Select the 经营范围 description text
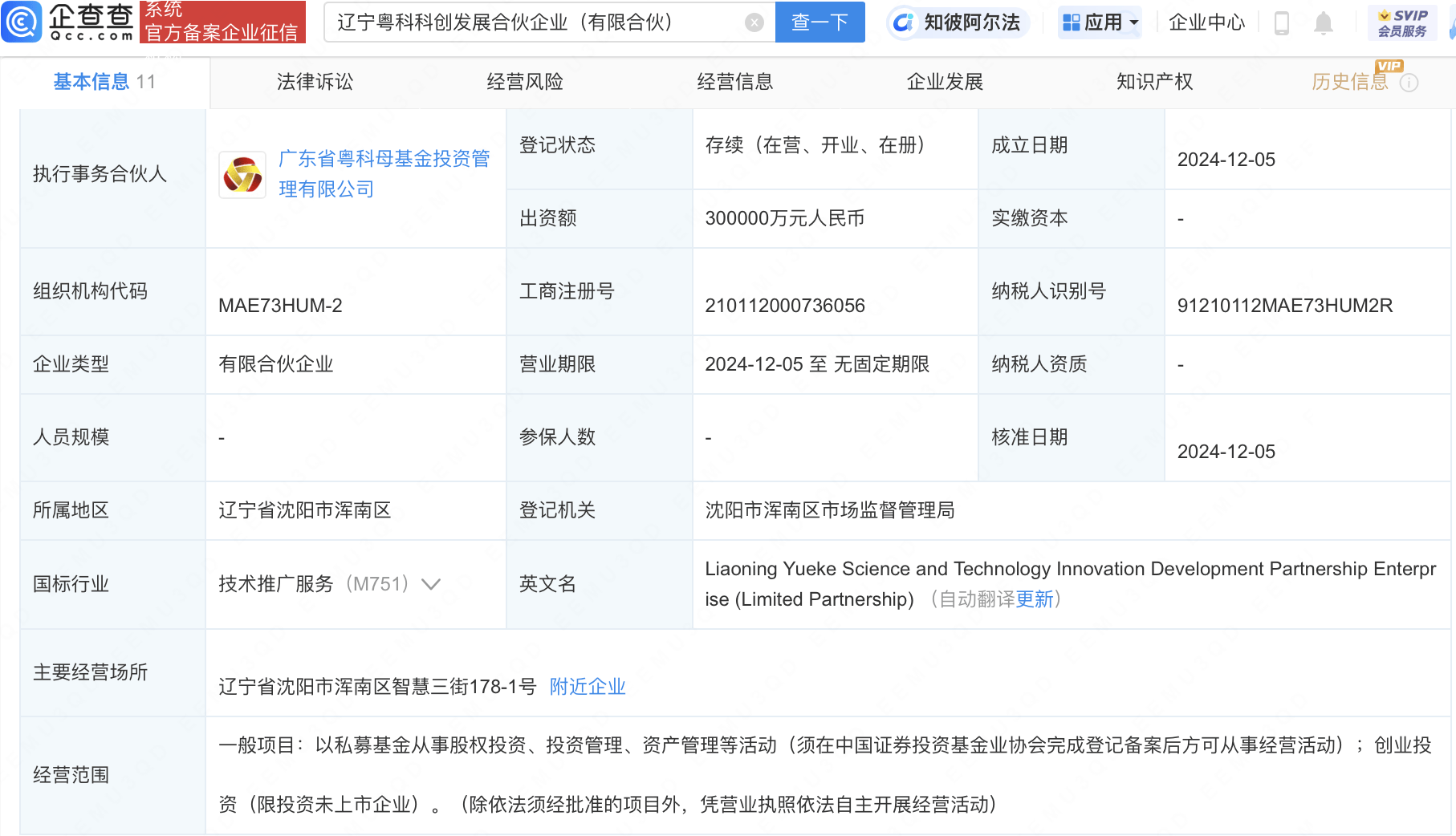 825,775
